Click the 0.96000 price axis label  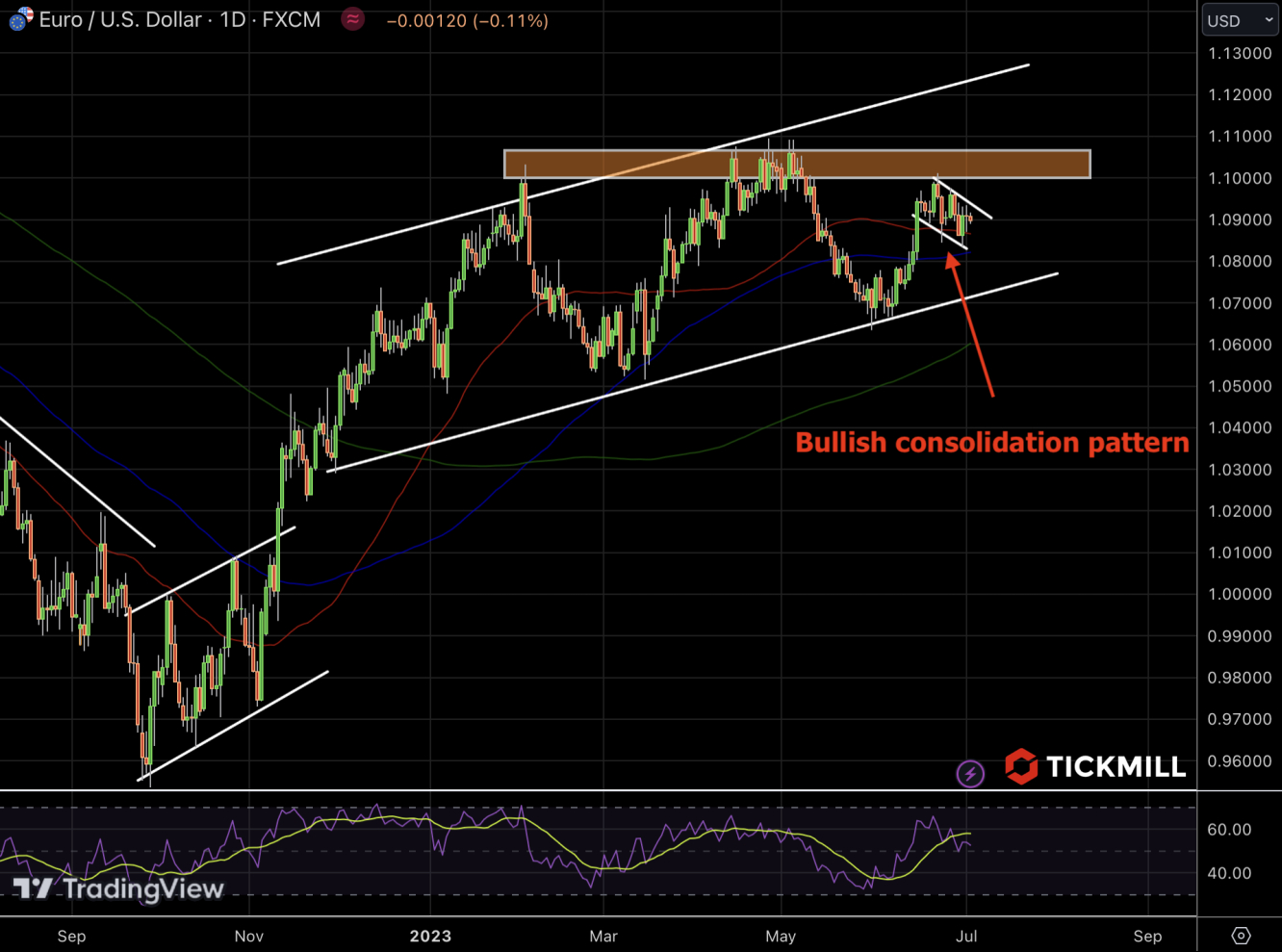[x=1240, y=760]
